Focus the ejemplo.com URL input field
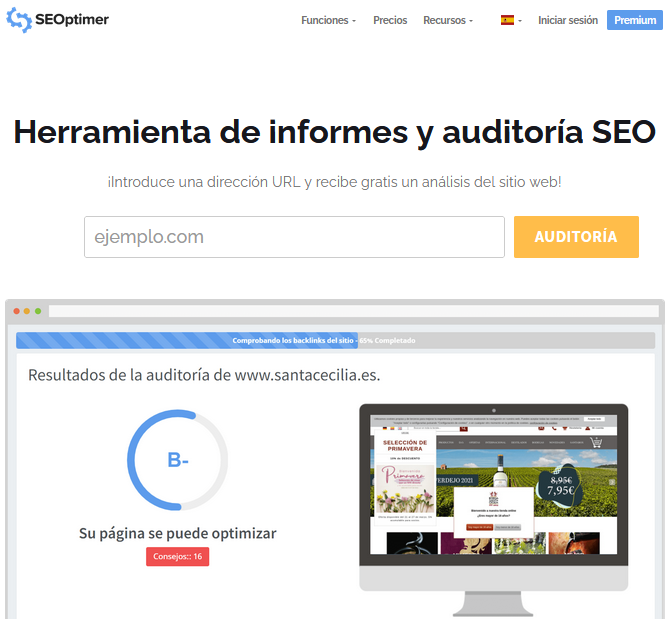Screen dimensions: 672x619 (294, 237)
